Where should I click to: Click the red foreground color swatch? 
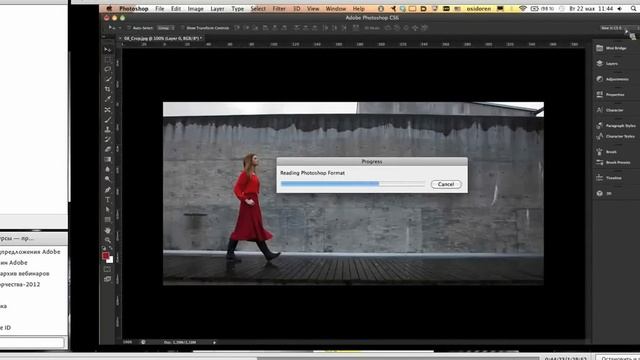click(106, 256)
